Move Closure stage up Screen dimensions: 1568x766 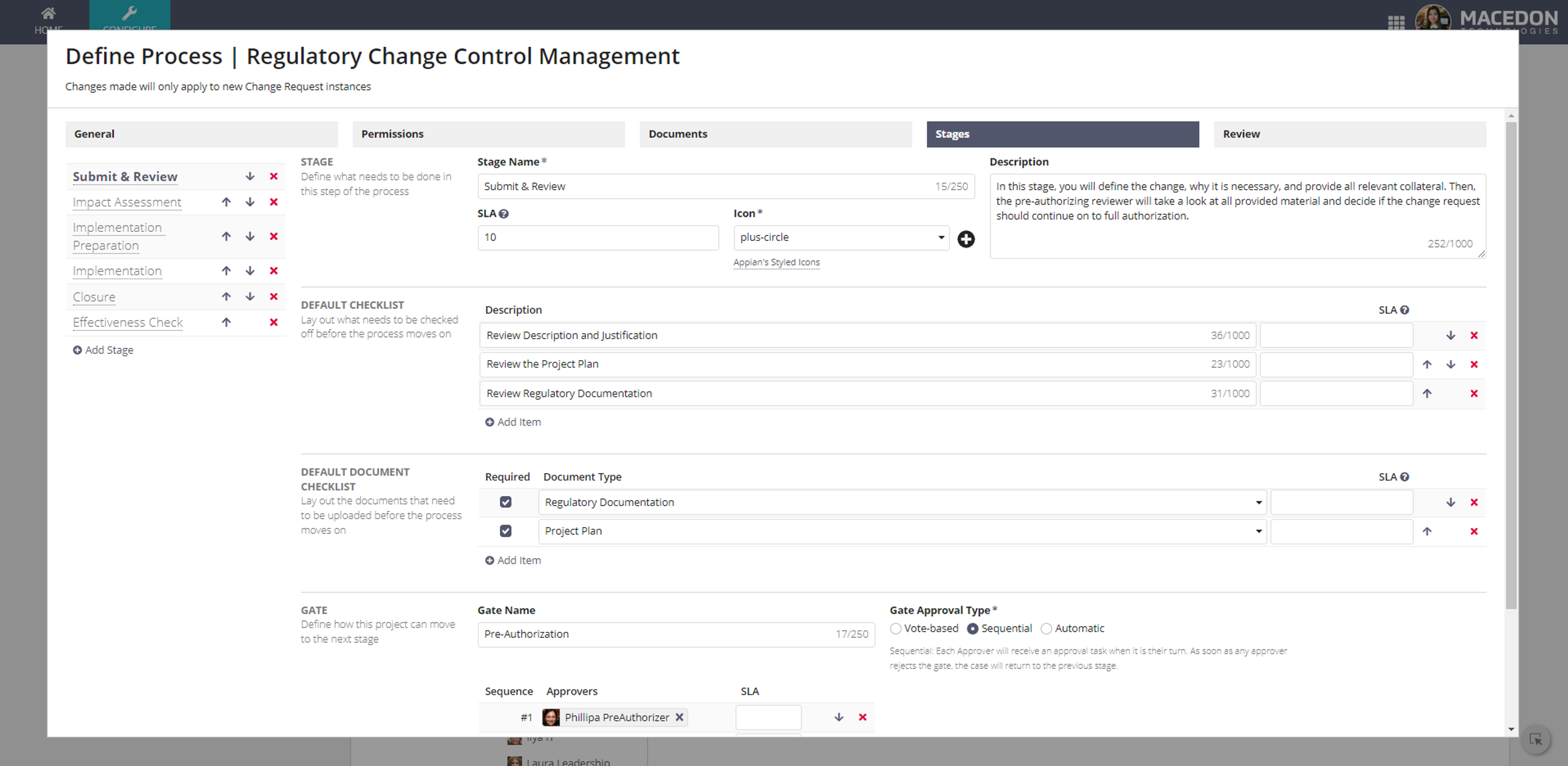tap(227, 297)
